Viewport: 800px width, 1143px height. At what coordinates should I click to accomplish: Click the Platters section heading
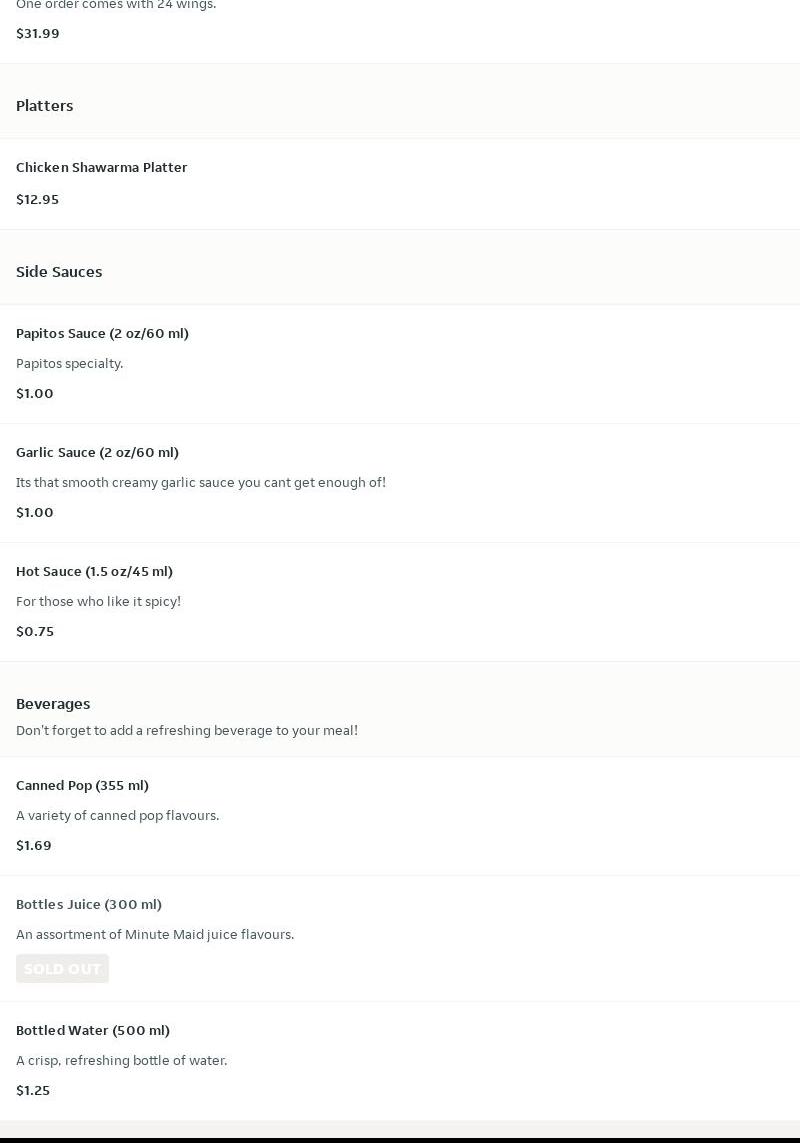pyautogui.click(x=45, y=105)
